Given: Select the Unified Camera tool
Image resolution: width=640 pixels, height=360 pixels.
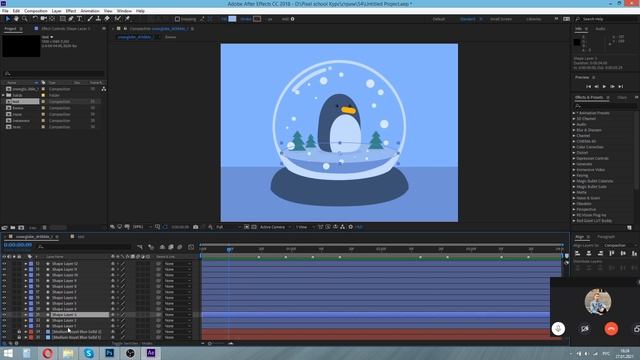Looking at the screenshot, I should coord(43,19).
